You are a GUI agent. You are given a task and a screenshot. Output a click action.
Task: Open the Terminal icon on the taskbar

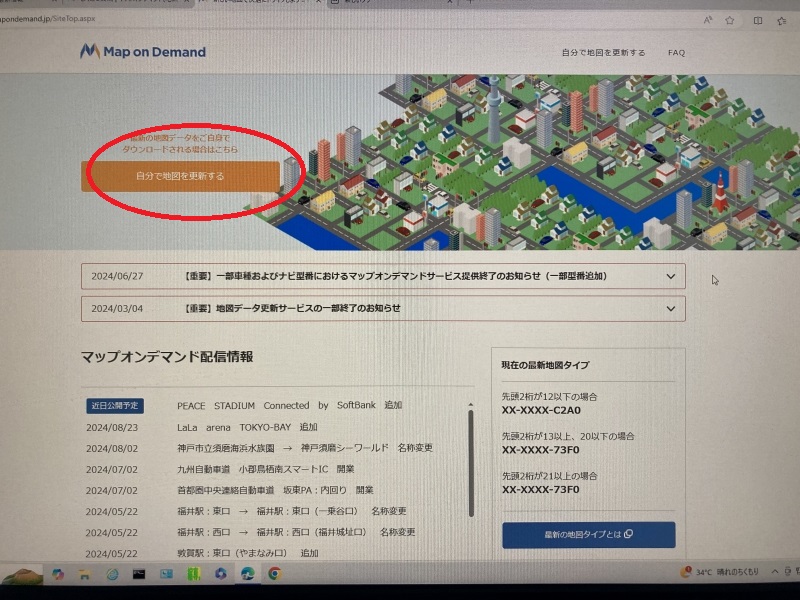coord(139,574)
